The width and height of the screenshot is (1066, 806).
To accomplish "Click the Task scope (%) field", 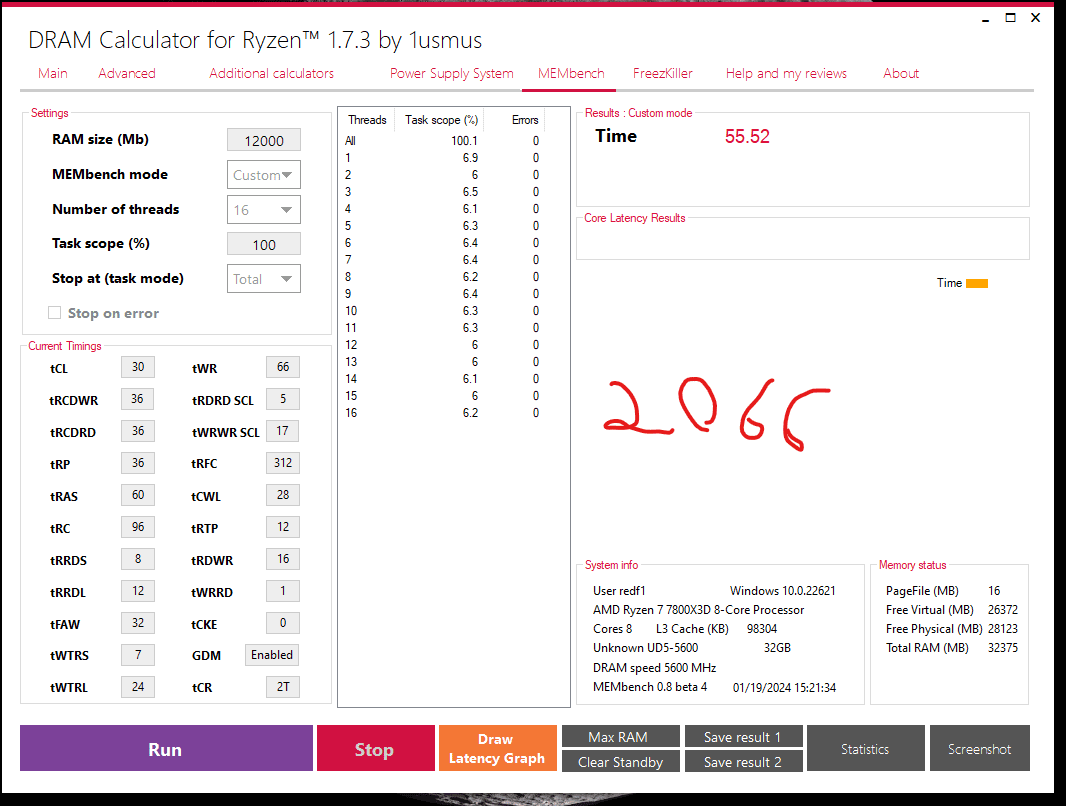I will click(264, 245).
